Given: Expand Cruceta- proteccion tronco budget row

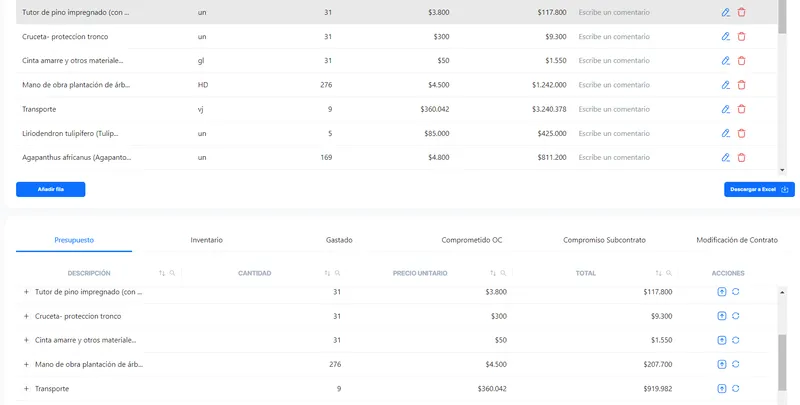Looking at the screenshot, I should pyautogui.click(x=27, y=316).
